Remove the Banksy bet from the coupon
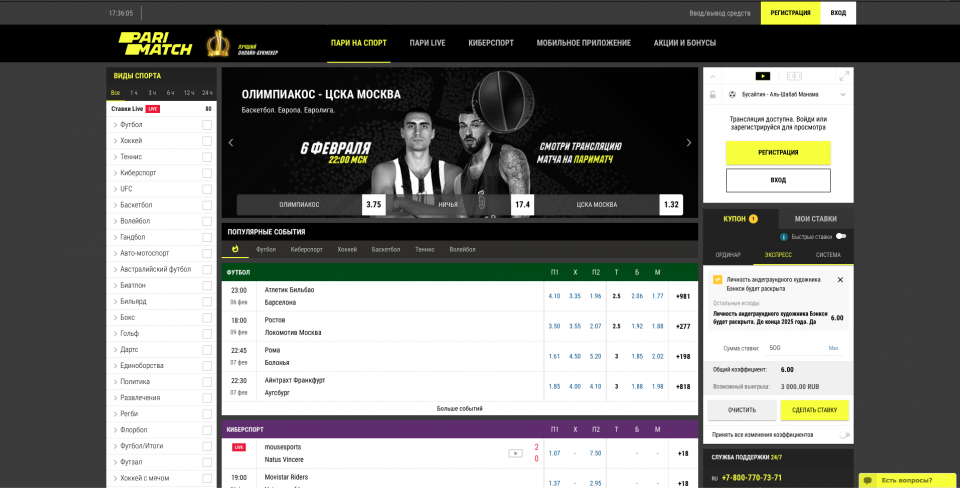The height and width of the screenshot is (488, 960). pos(840,280)
